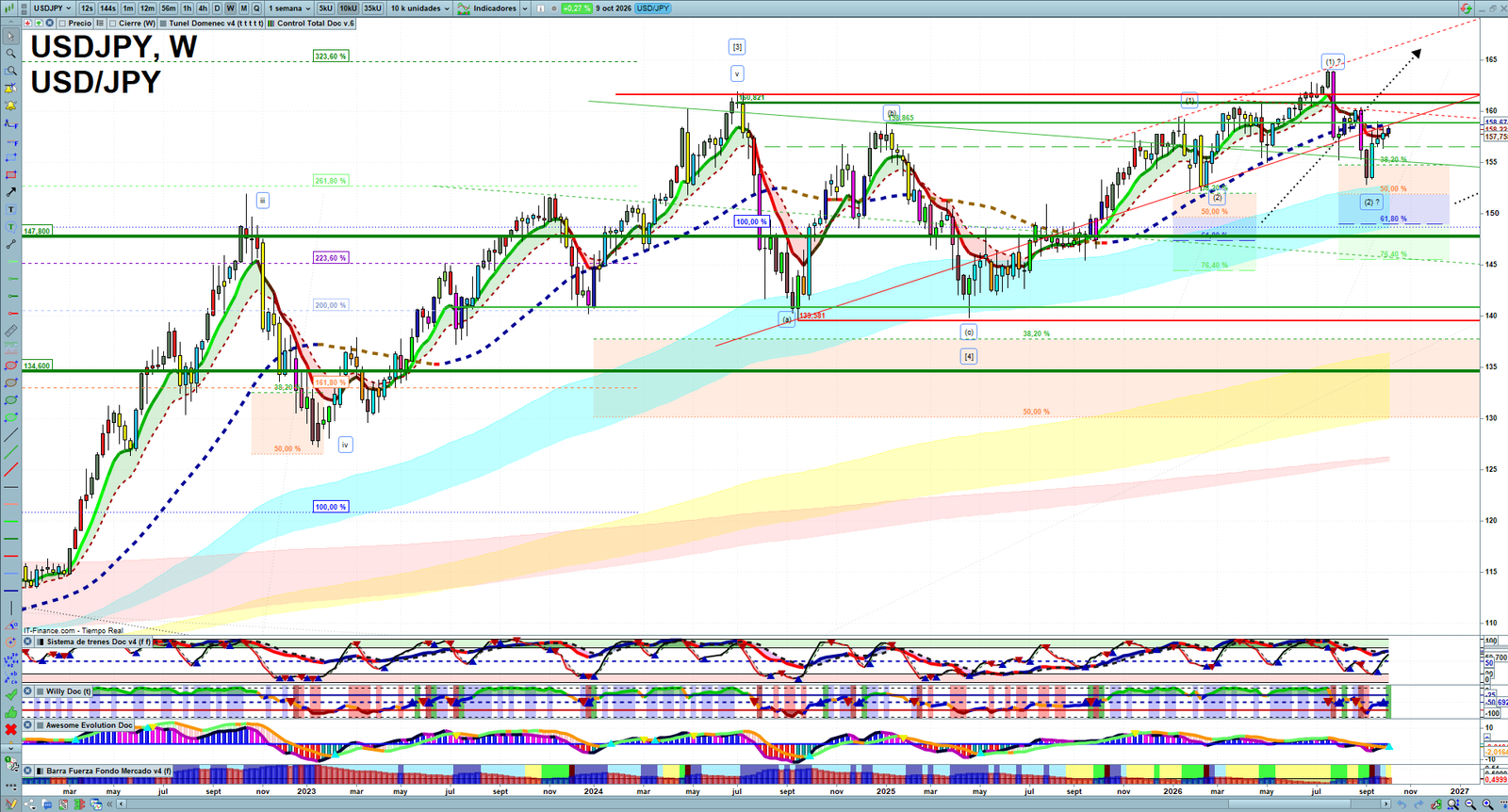Select the Q quarterly timeframe button

coord(256,8)
